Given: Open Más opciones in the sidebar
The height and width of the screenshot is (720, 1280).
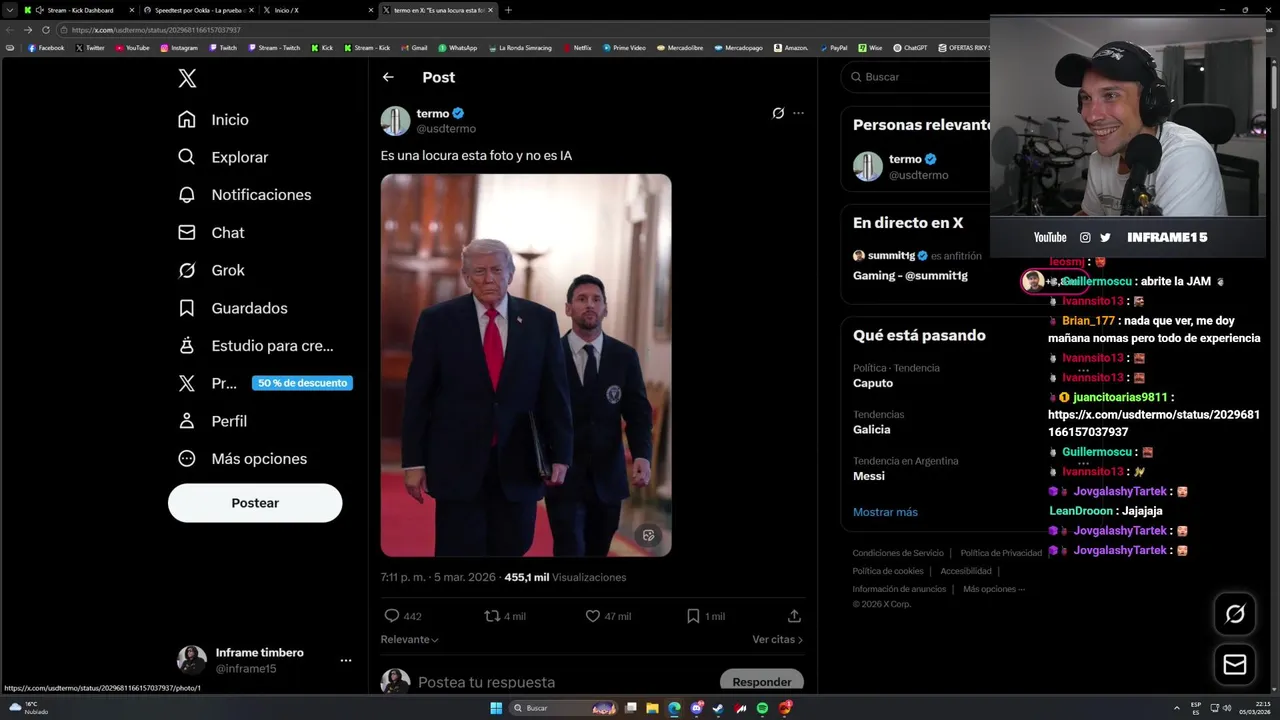Looking at the screenshot, I should 242,459.
